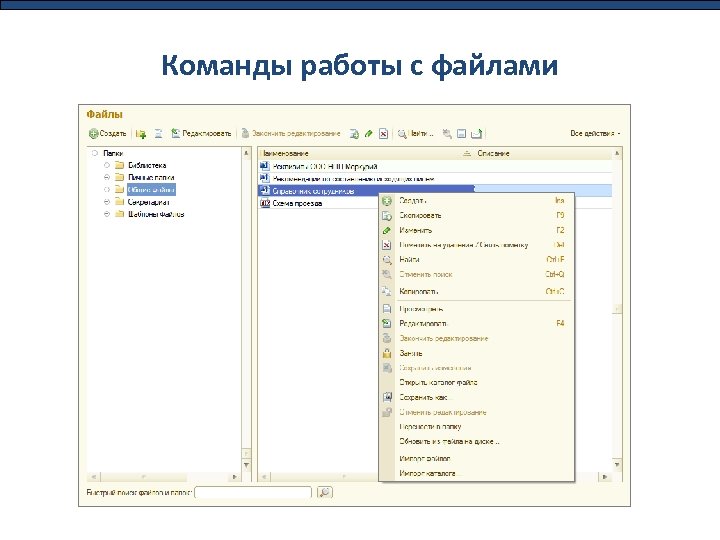Select the Личные папки folder
This screenshot has height=540, width=720.
[151, 177]
